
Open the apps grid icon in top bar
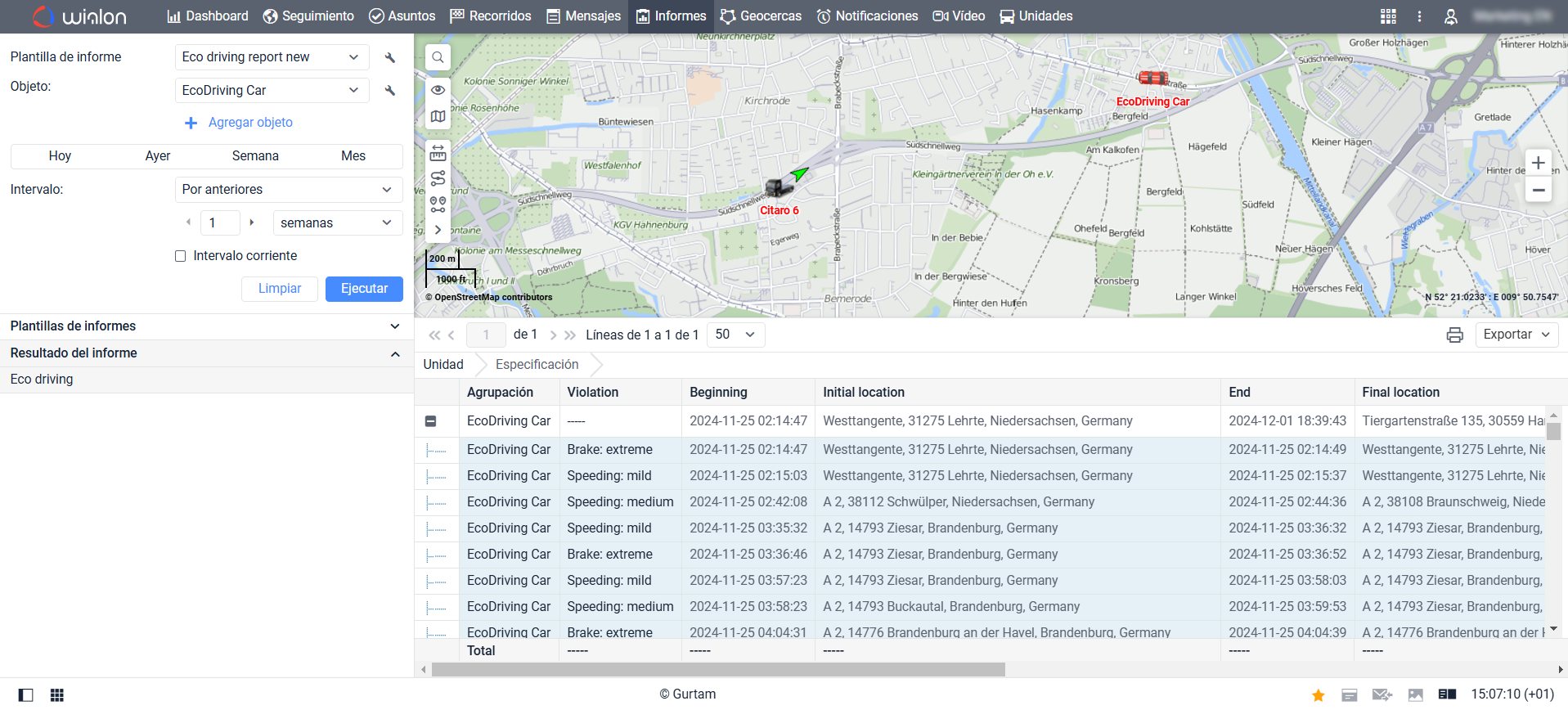point(1388,16)
